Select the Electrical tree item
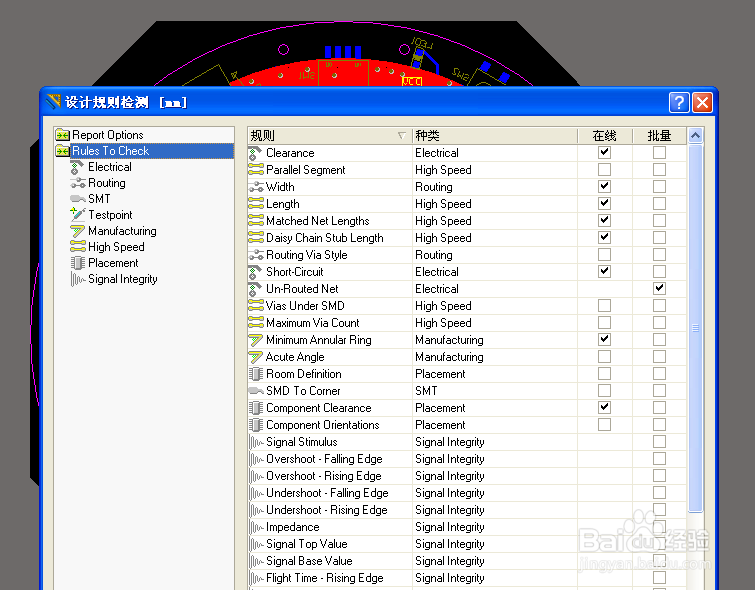 point(110,167)
